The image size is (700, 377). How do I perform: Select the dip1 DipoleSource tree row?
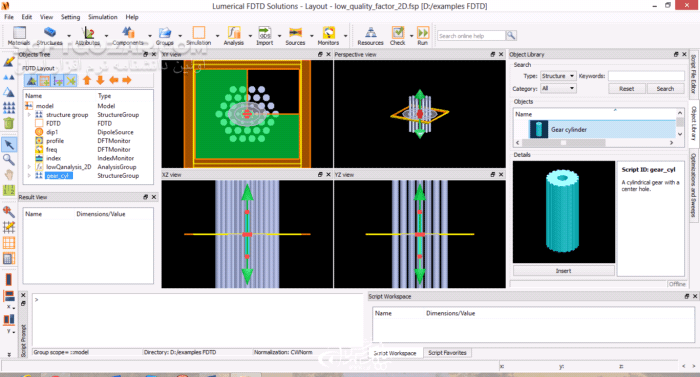[88, 132]
